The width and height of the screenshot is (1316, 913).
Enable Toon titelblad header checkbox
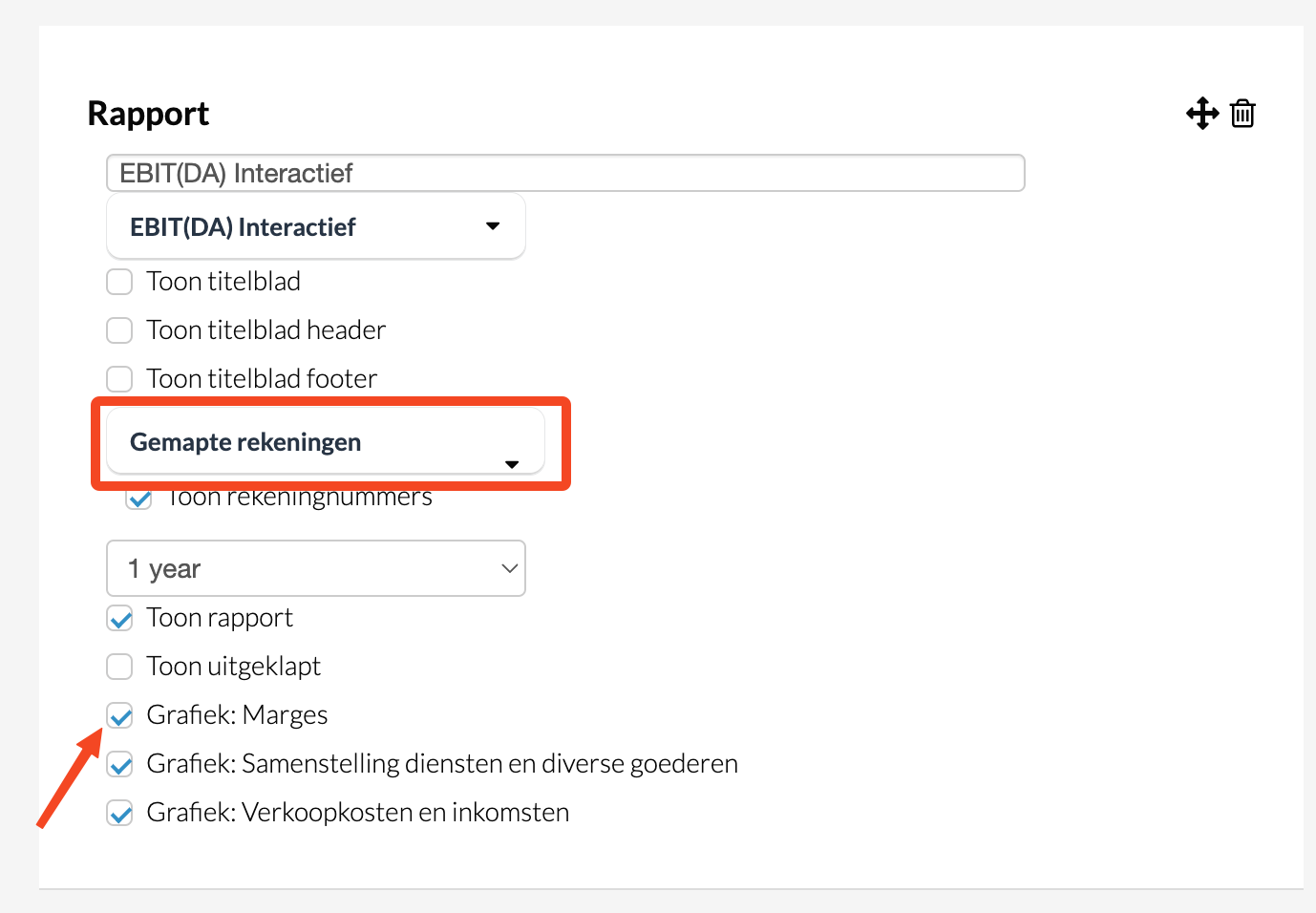[119, 330]
